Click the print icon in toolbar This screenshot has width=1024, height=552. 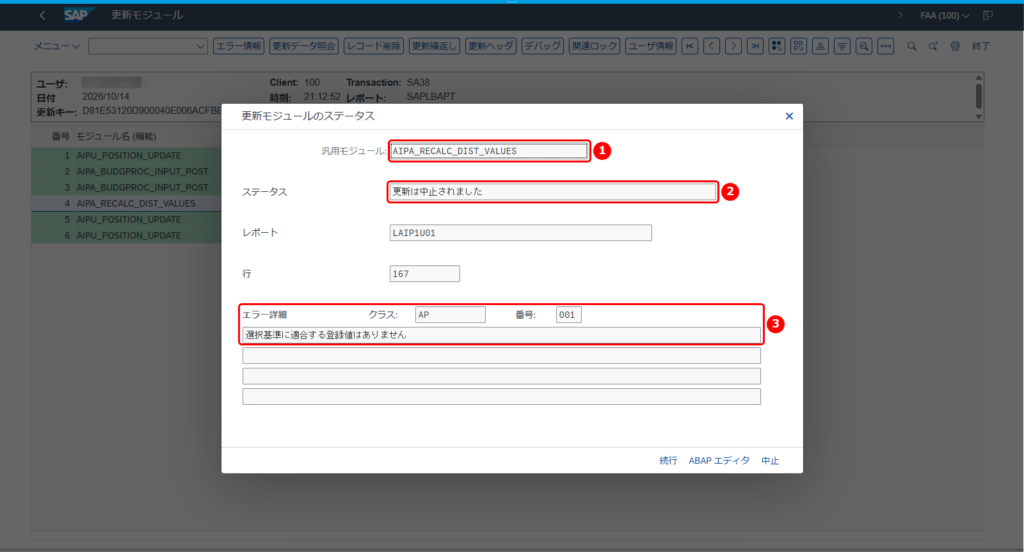955,46
